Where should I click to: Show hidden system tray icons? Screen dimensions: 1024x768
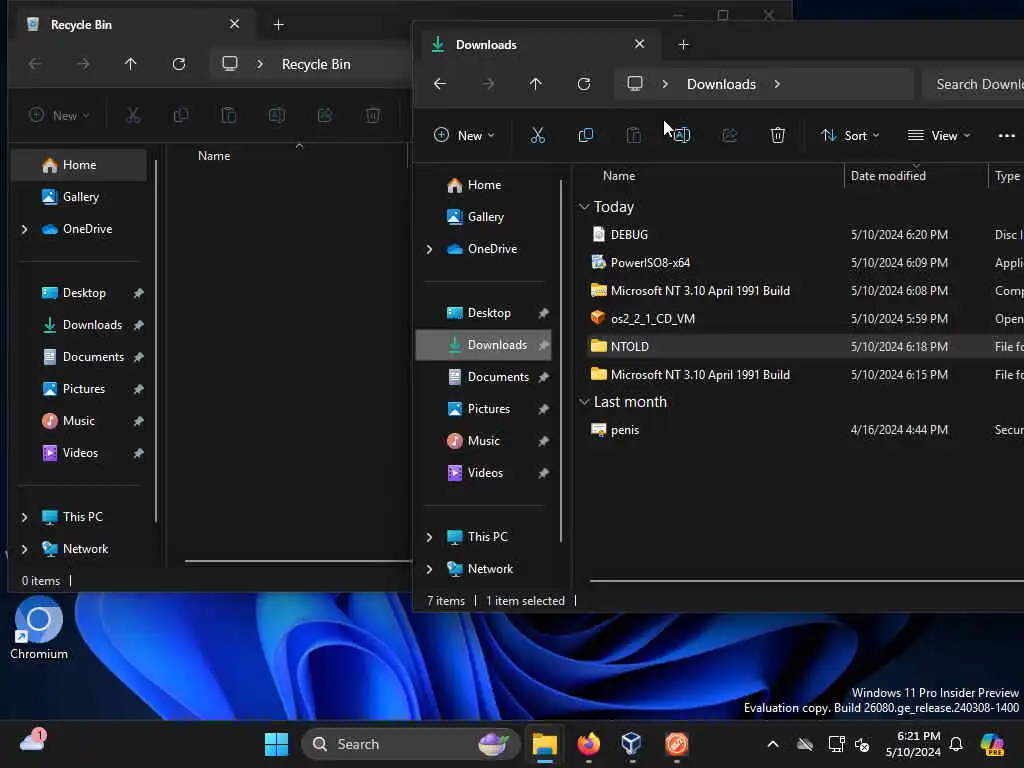pyautogui.click(x=773, y=744)
